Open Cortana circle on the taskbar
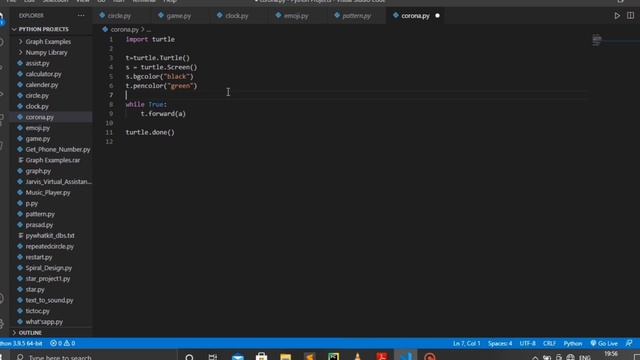The height and width of the screenshot is (360, 640). (189, 357)
